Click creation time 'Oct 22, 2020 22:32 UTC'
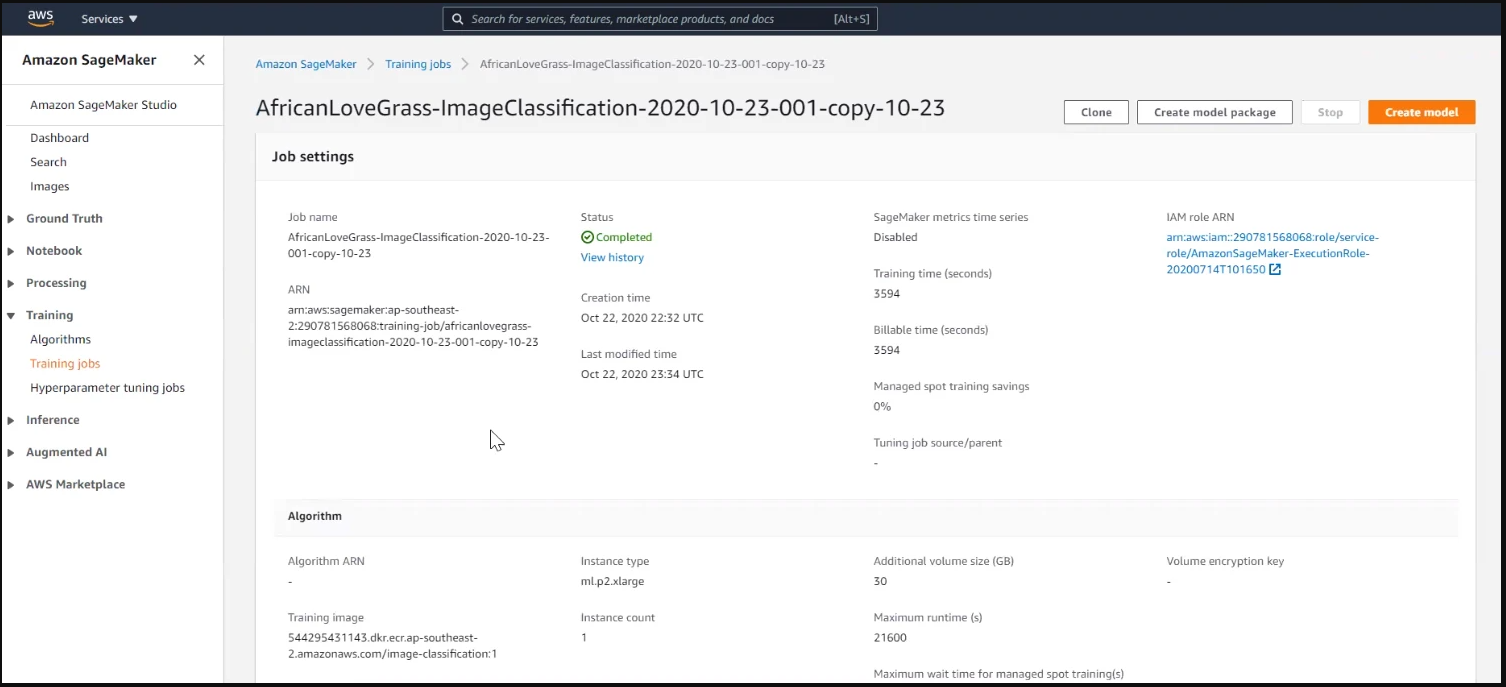 (x=642, y=318)
